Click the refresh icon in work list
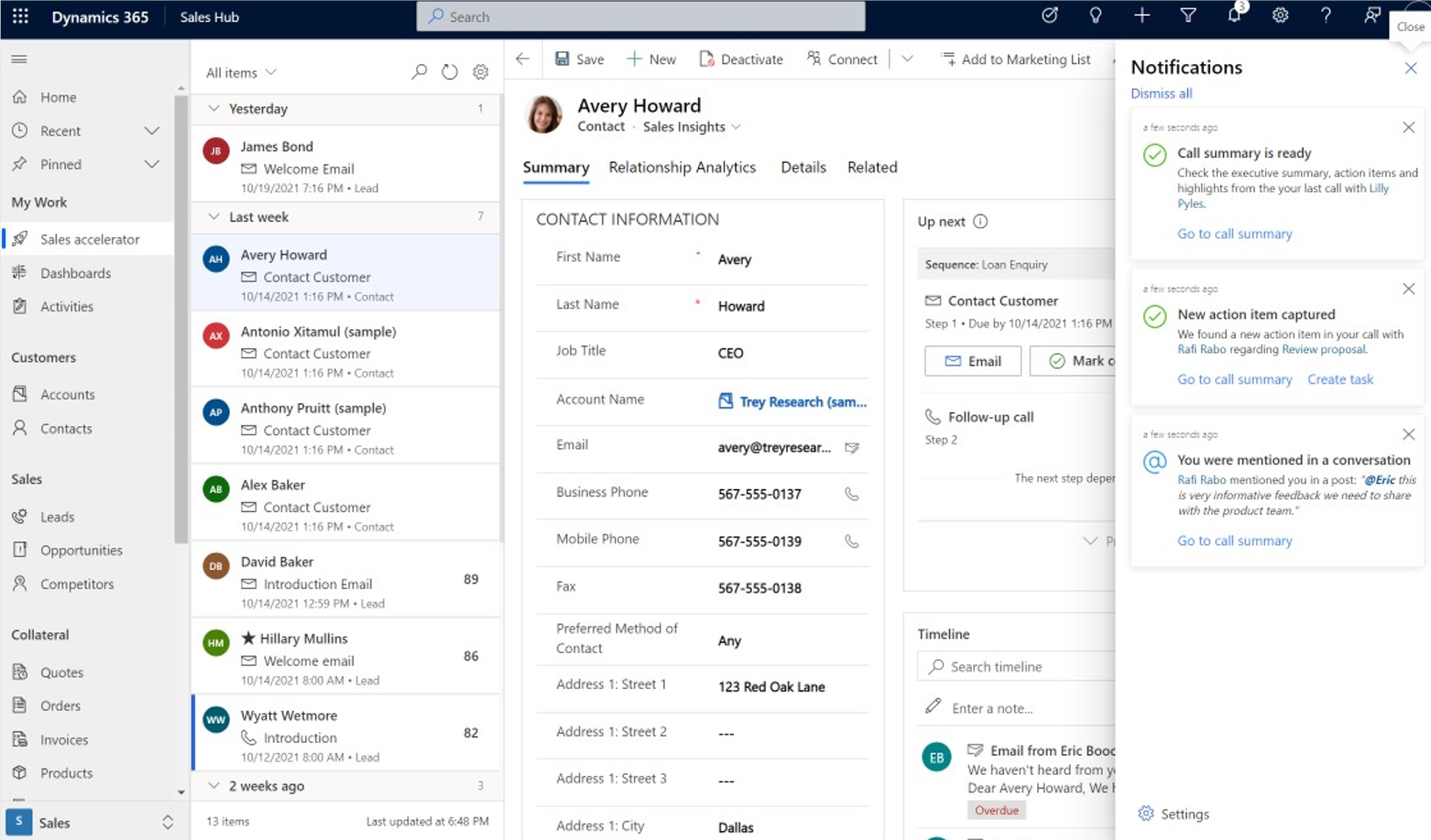This screenshot has height=840, width=1431. pyautogui.click(x=449, y=72)
